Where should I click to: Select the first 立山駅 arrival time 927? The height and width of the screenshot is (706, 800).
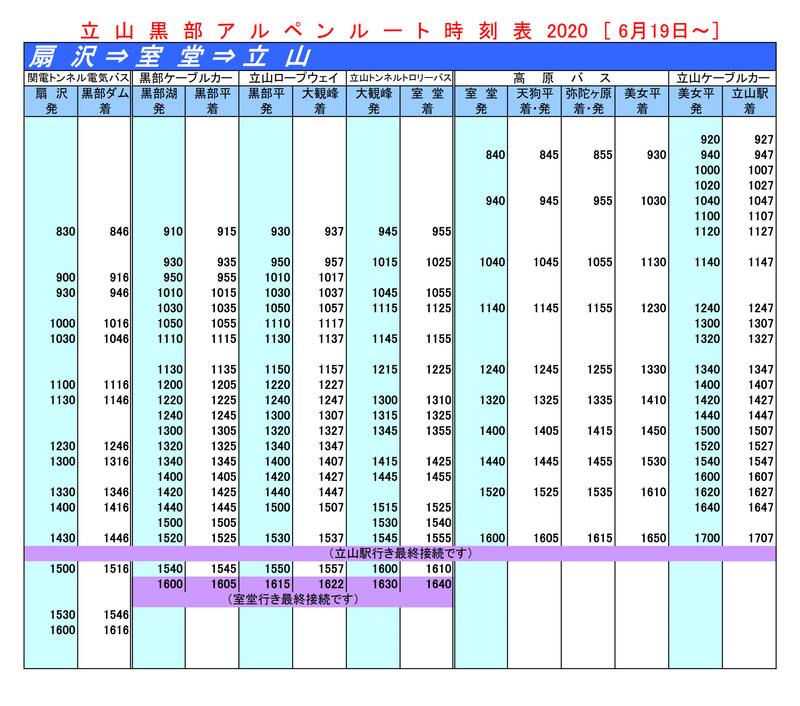click(x=764, y=140)
